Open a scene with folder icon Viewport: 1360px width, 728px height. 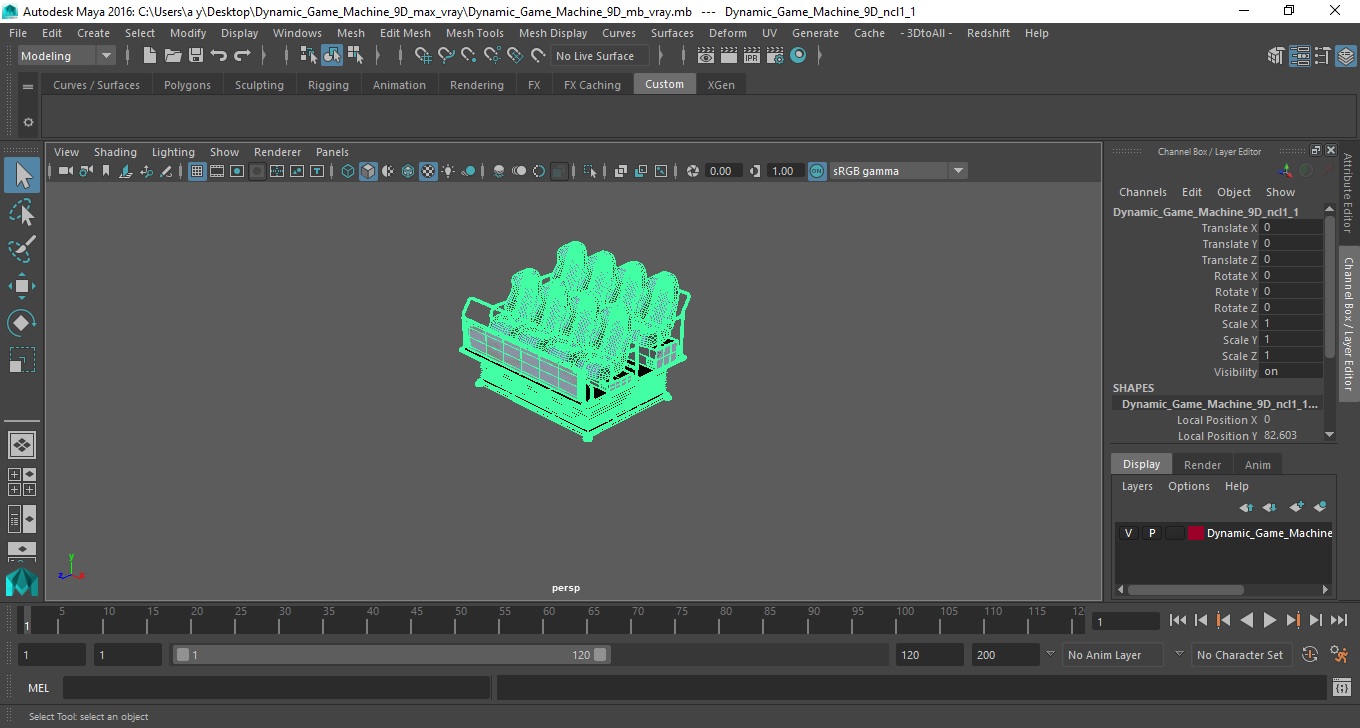(173, 56)
